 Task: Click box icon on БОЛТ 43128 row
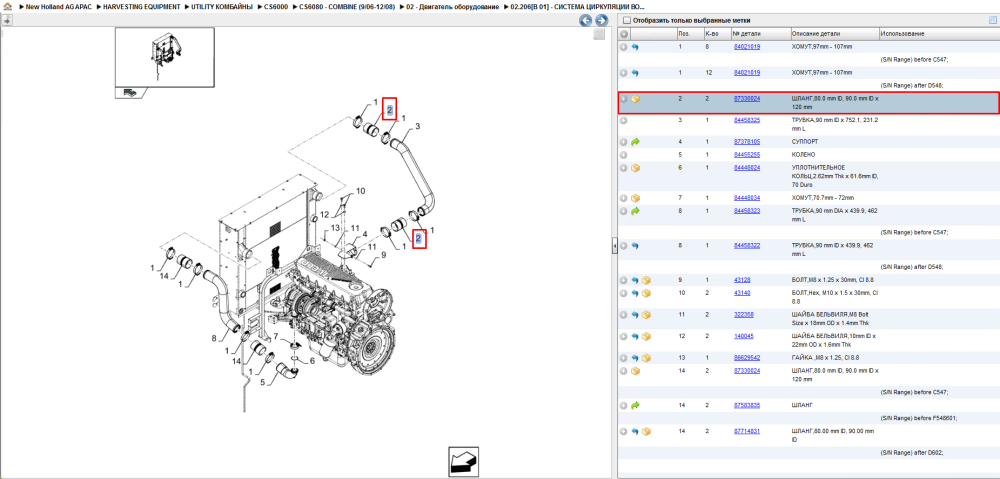pos(646,280)
